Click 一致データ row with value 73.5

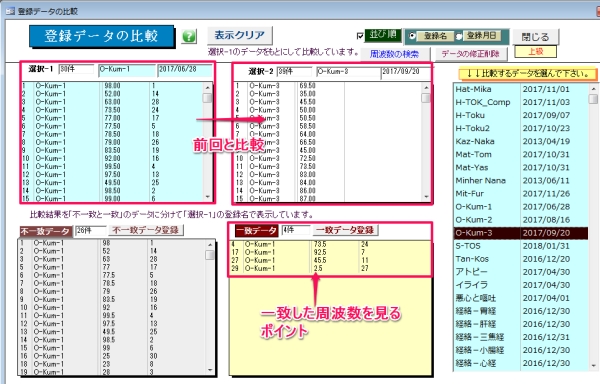330,244
